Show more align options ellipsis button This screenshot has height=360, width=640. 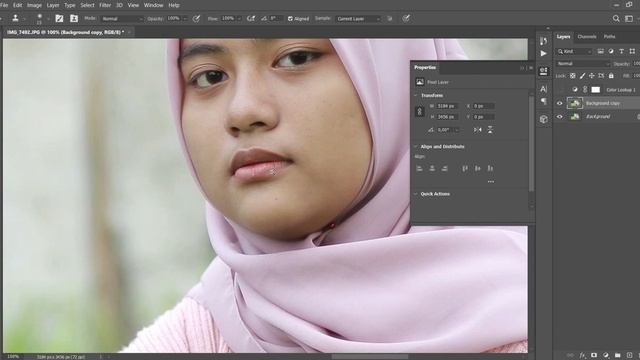[491, 182]
